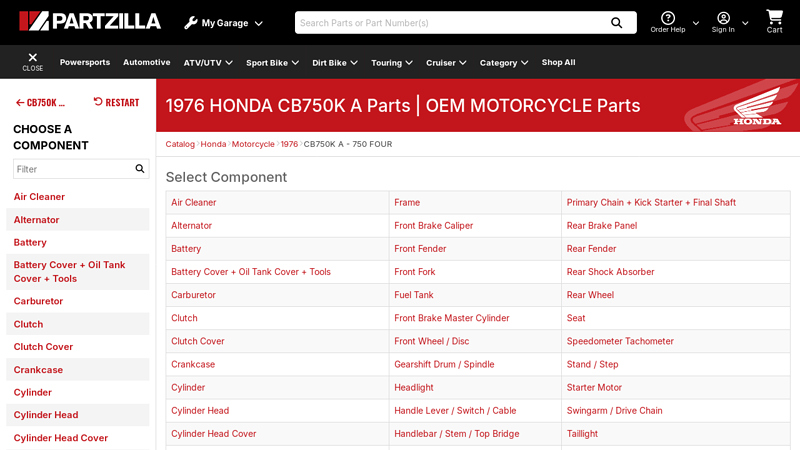Close the navigation with X icon

[x=33, y=57]
